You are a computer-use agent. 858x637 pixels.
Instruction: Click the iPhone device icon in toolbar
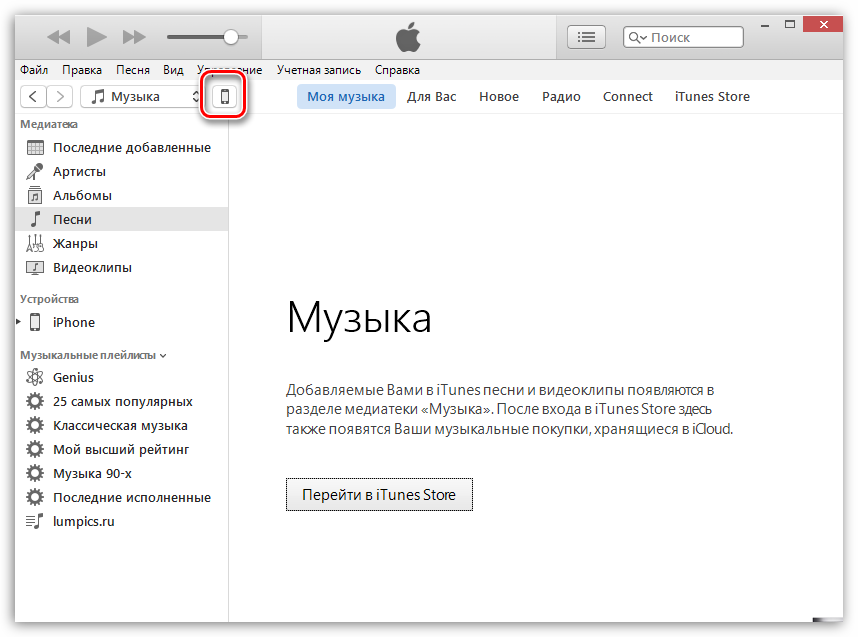coord(225,96)
